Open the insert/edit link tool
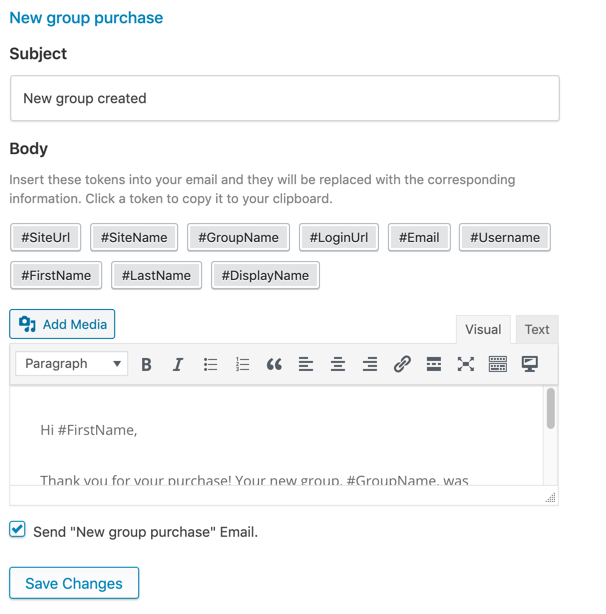 (402, 364)
